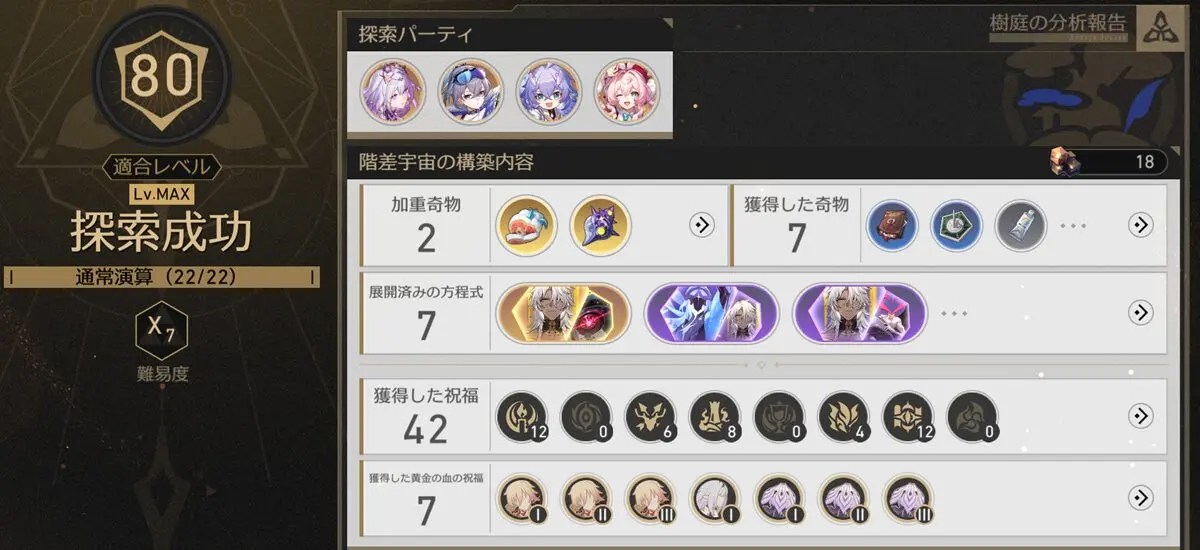Click the blessing path icon showing 6
This screenshot has height=550, width=1200.
tap(651, 416)
